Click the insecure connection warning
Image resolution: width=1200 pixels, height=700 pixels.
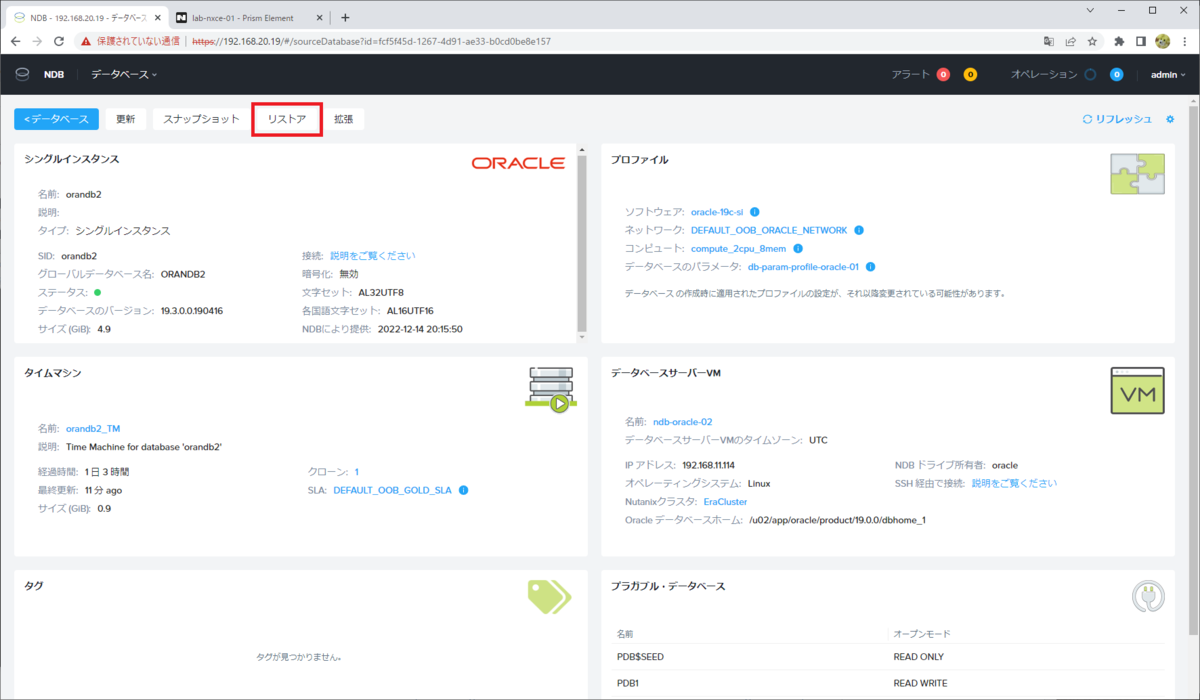tap(131, 42)
